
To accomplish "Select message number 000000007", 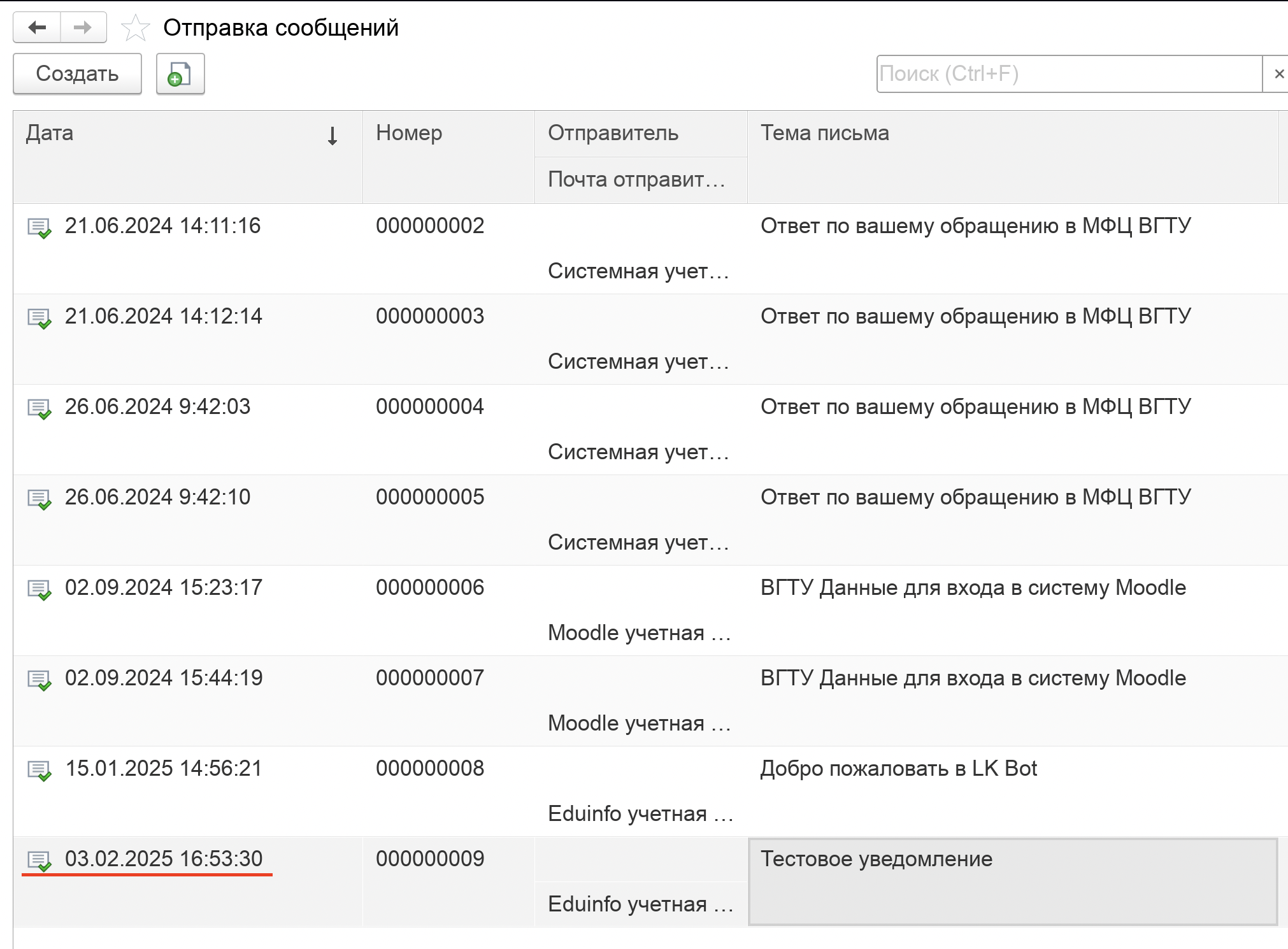I will tap(430, 678).
